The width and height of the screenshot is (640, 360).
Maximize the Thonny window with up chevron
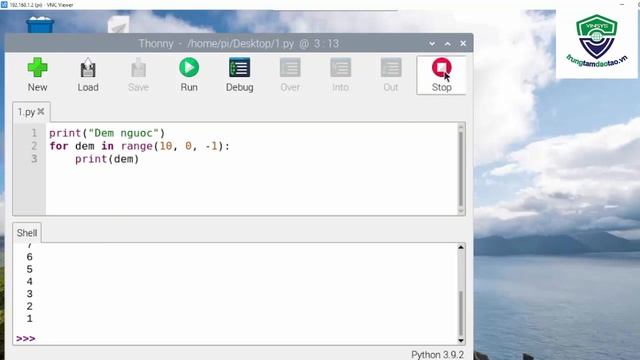point(447,44)
